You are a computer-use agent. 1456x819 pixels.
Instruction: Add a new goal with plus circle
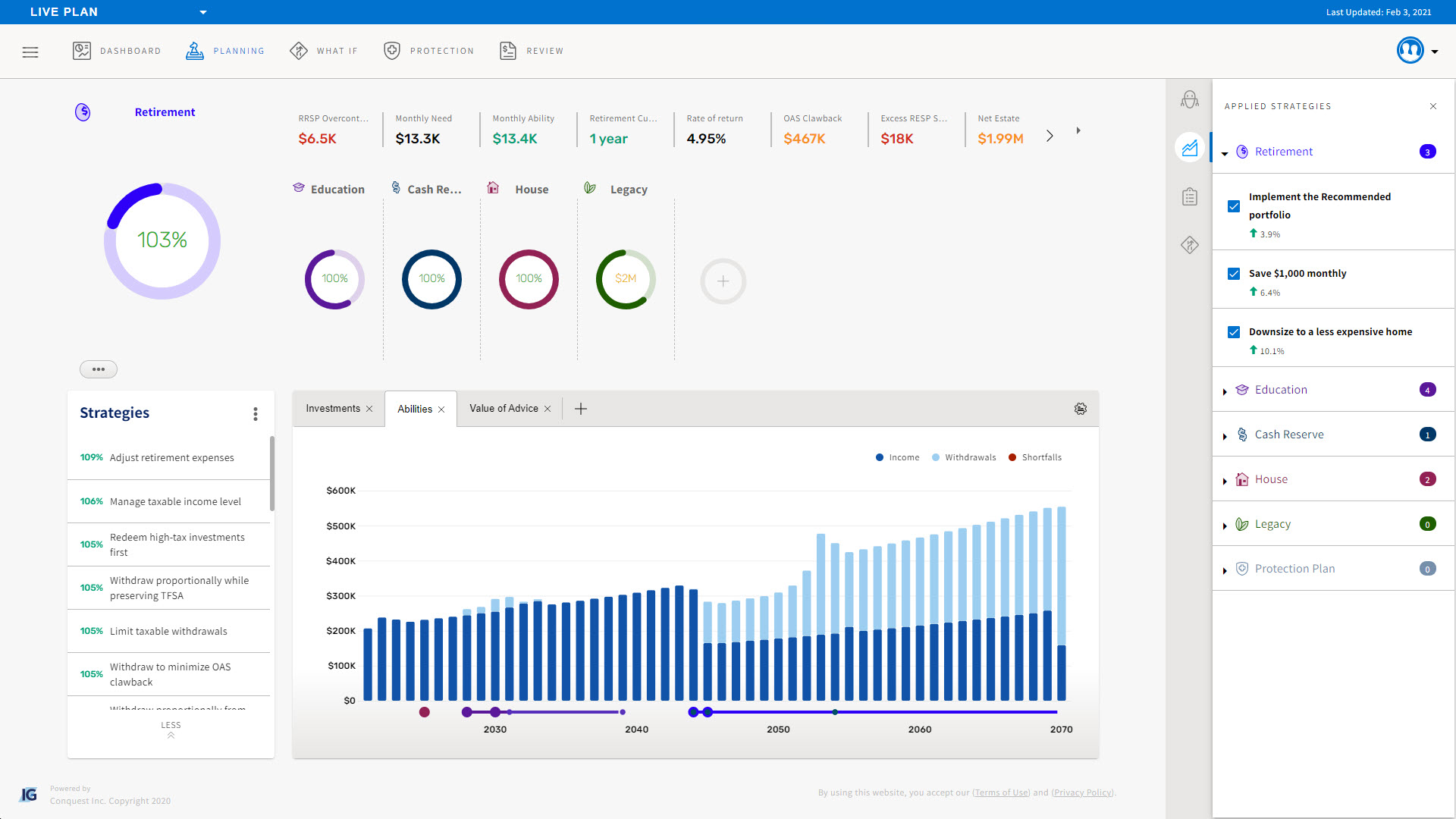pos(723,281)
